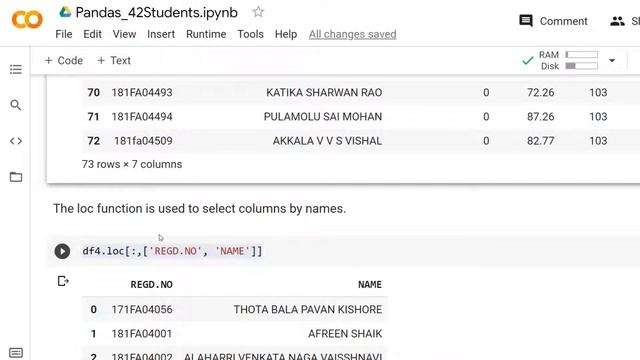Screen dimensions: 640x360
Task: Select cell 181FA04493
Action: tap(142, 92)
